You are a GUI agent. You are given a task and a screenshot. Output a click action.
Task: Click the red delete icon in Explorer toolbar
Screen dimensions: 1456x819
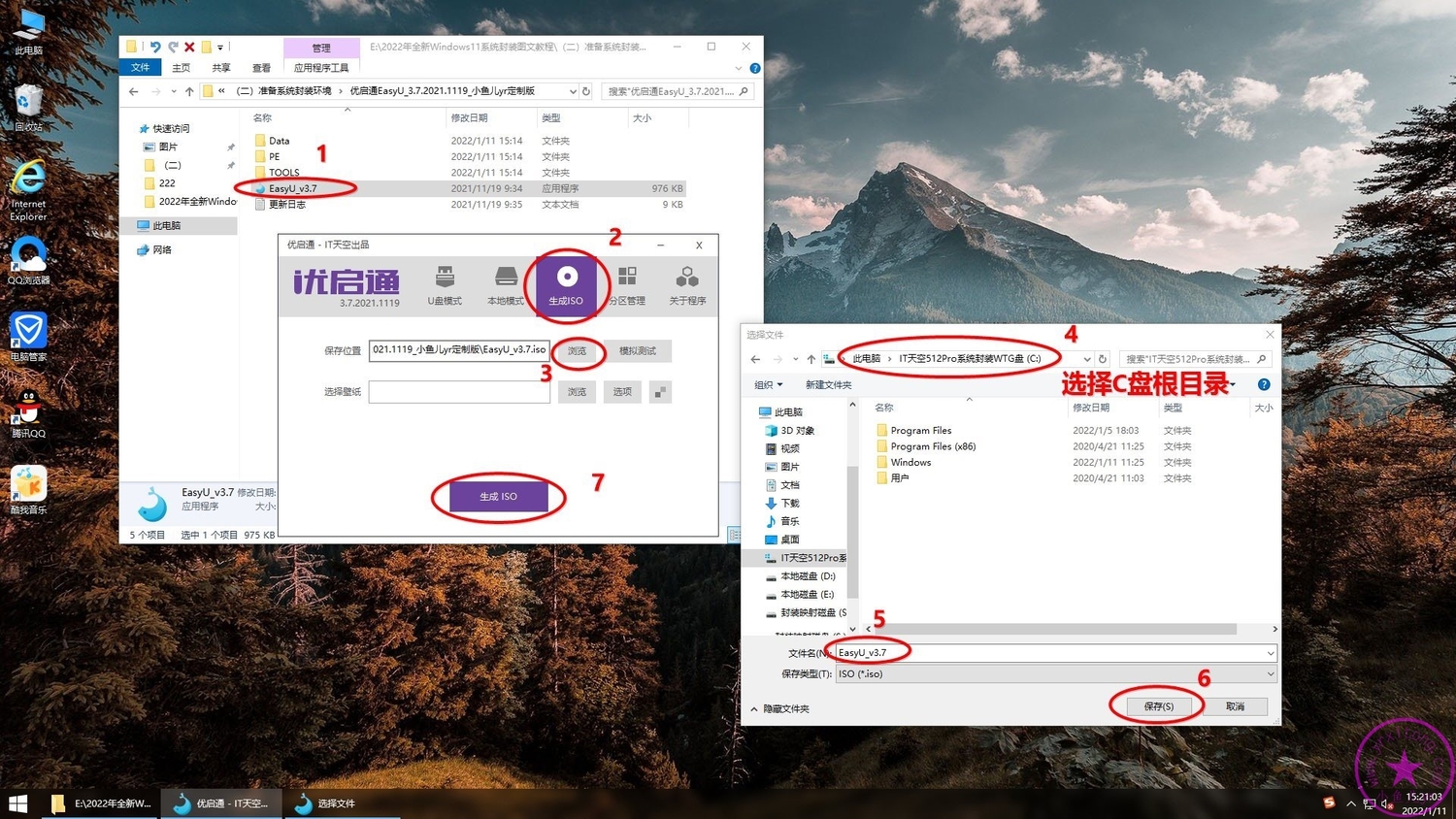tap(189, 47)
